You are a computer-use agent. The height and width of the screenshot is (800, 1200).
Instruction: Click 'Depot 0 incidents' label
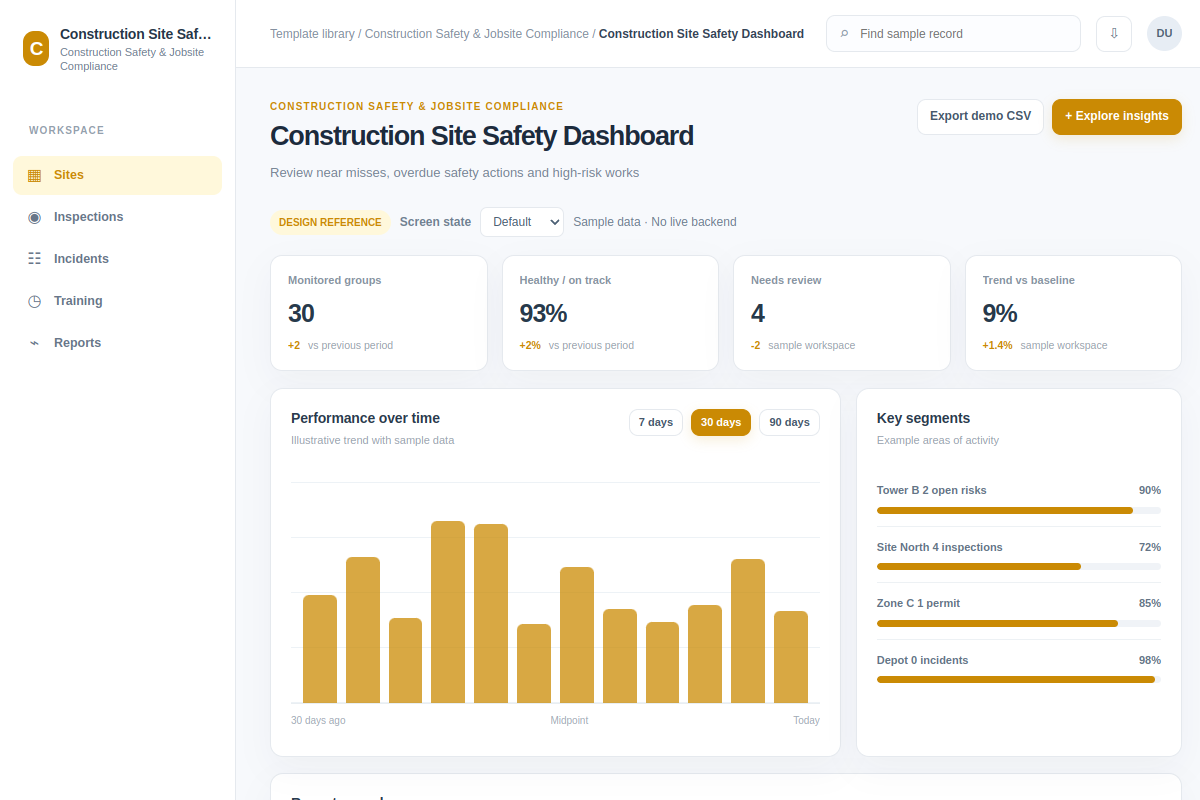(x=923, y=660)
